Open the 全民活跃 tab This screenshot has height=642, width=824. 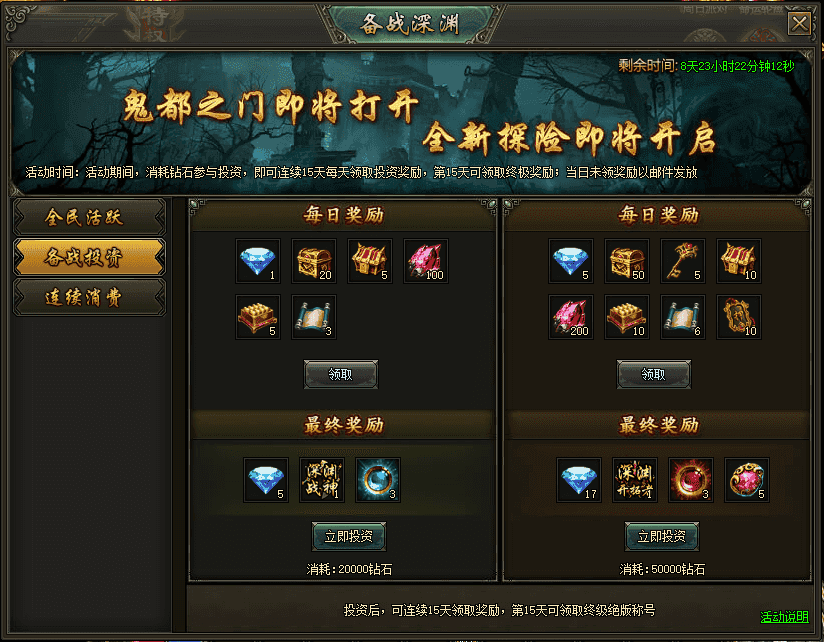(89, 217)
